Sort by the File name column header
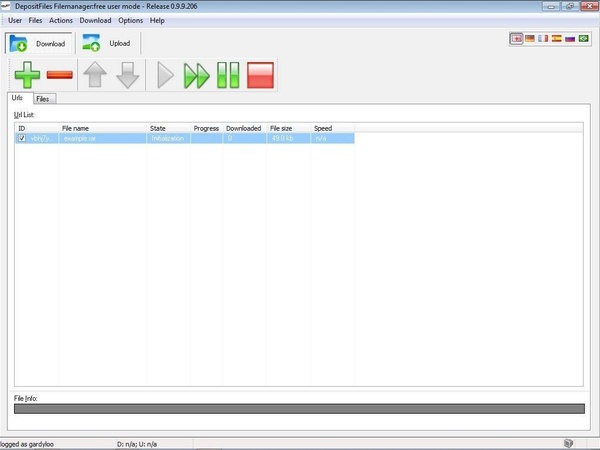The width and height of the screenshot is (600, 450). click(x=103, y=128)
